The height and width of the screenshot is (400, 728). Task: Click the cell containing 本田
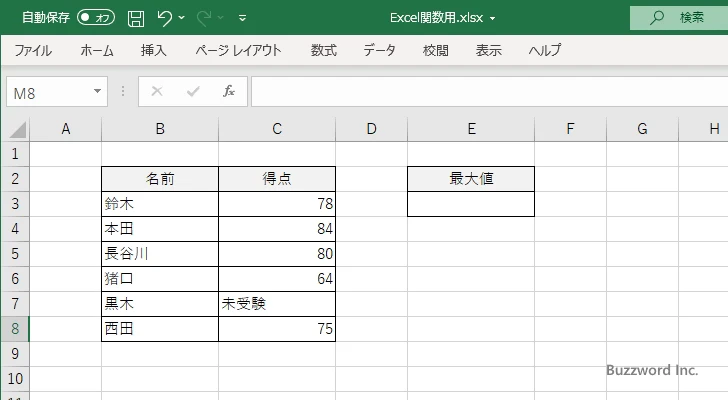point(160,229)
